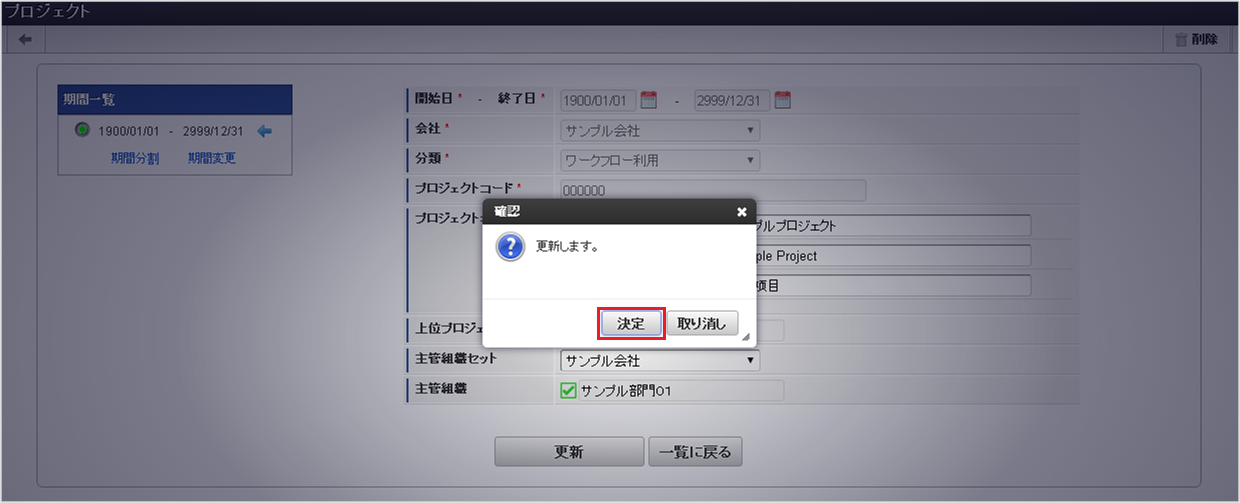The width and height of the screenshot is (1240, 503).
Task: Open the 主管組織セット dropdown
Action: pyautogui.click(x=659, y=360)
